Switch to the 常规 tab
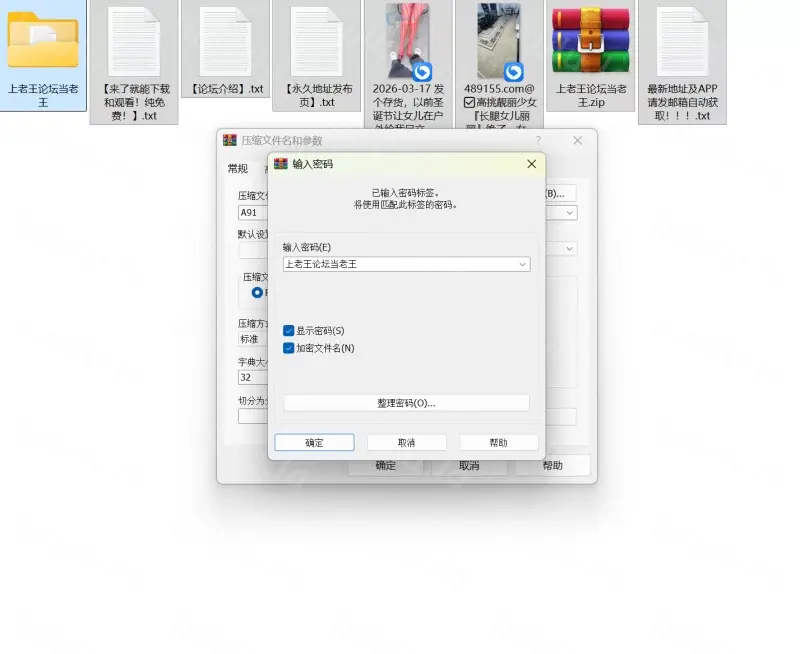The height and width of the screenshot is (654, 800). [238, 168]
